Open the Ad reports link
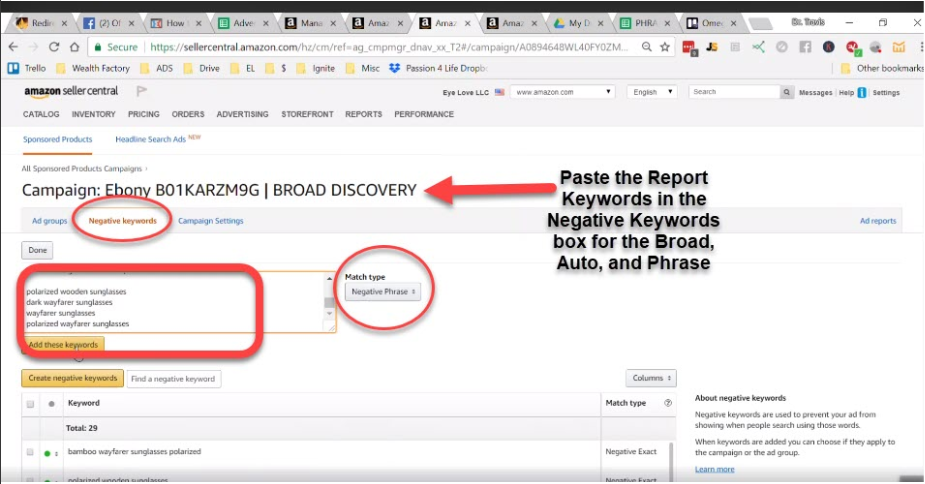The width and height of the screenshot is (925, 484). [x=878, y=221]
